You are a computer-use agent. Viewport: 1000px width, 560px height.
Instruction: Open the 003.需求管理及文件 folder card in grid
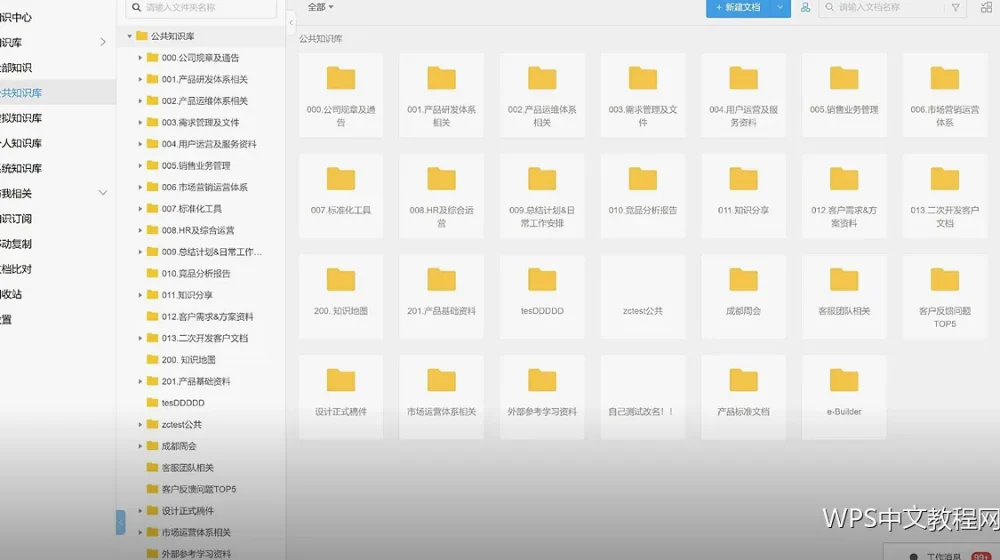[643, 95]
